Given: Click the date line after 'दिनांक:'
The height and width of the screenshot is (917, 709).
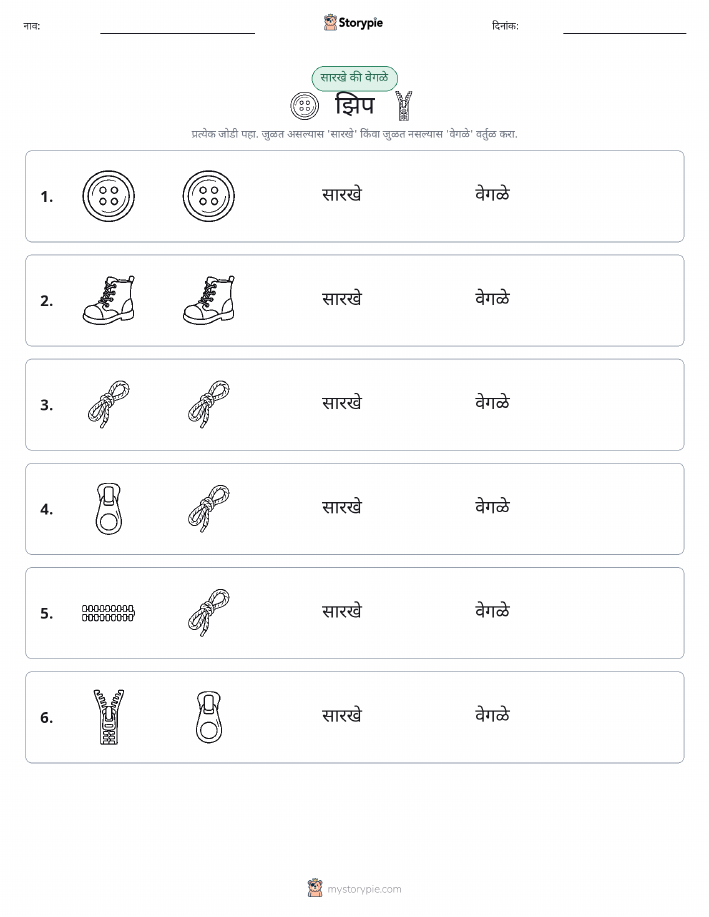Looking at the screenshot, I should (624, 28).
